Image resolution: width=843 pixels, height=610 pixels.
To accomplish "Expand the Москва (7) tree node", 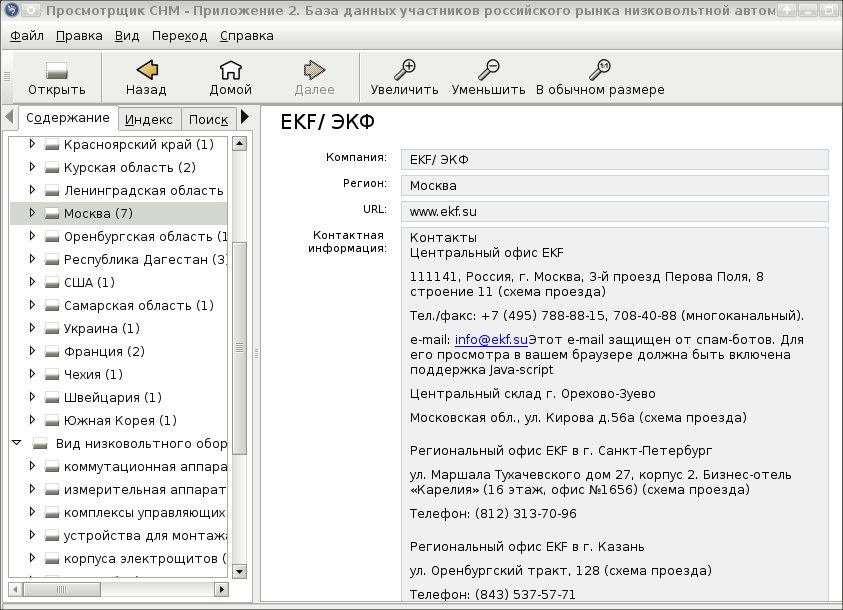I will 32,213.
